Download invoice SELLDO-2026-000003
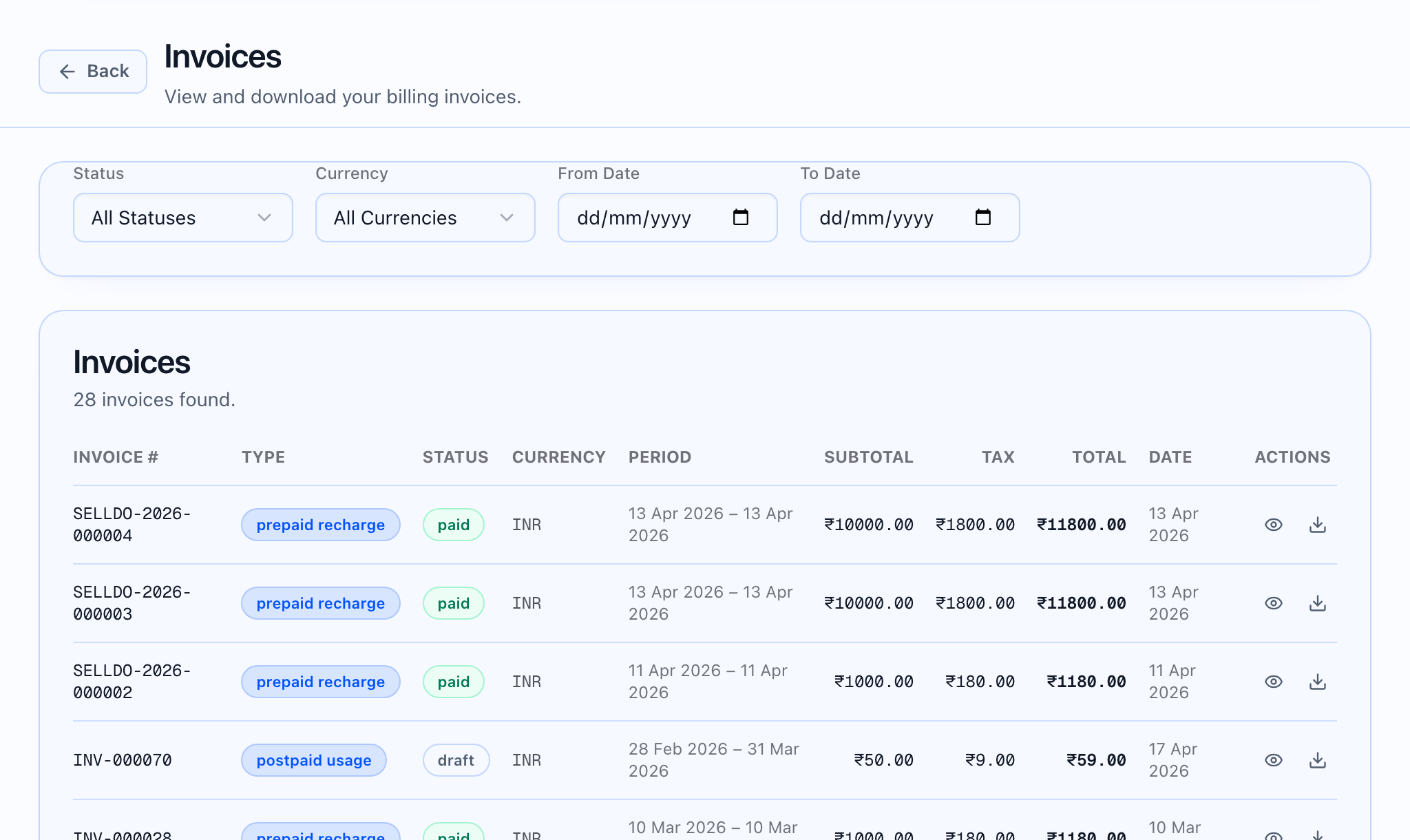The image size is (1410, 840). coord(1318,603)
